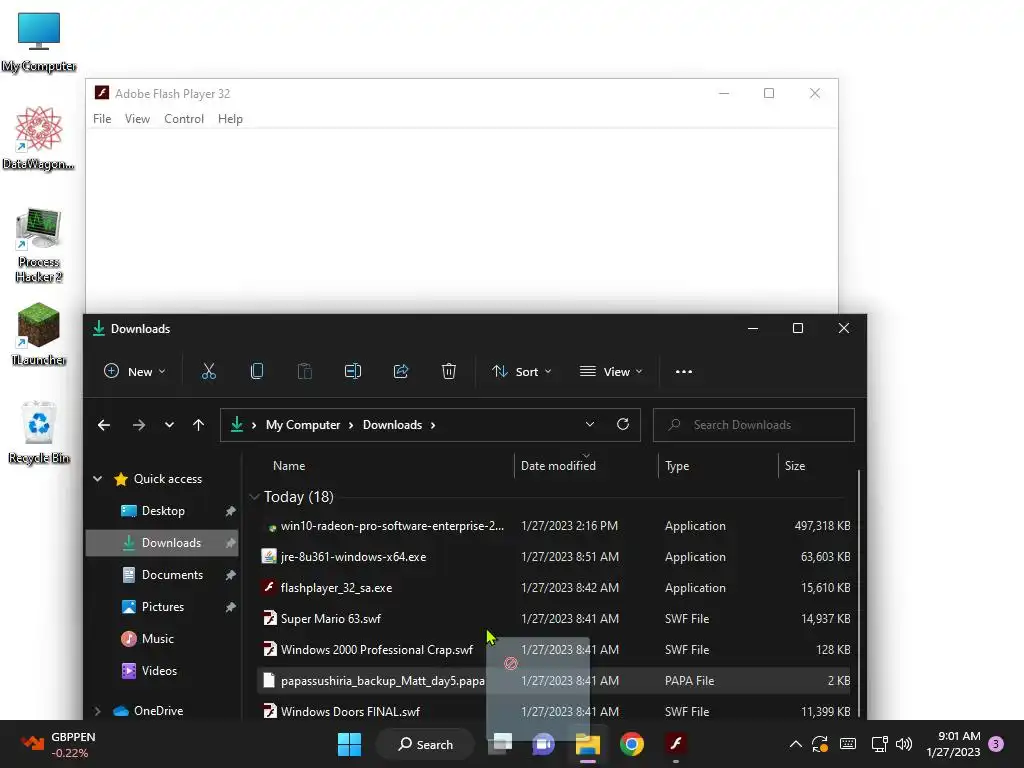The height and width of the screenshot is (768, 1024).
Task: Select Windows Doors FINAL.swf file
Action: (556, 711)
